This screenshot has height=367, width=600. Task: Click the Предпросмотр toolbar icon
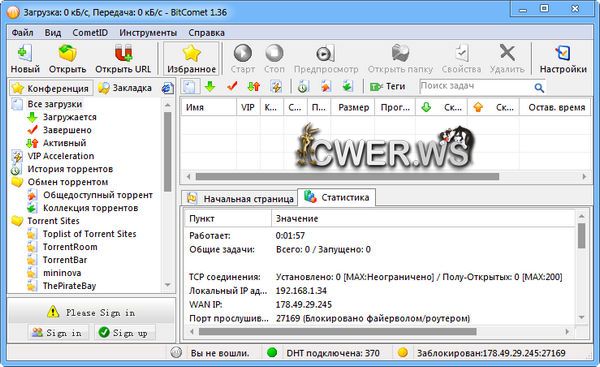pos(325,53)
